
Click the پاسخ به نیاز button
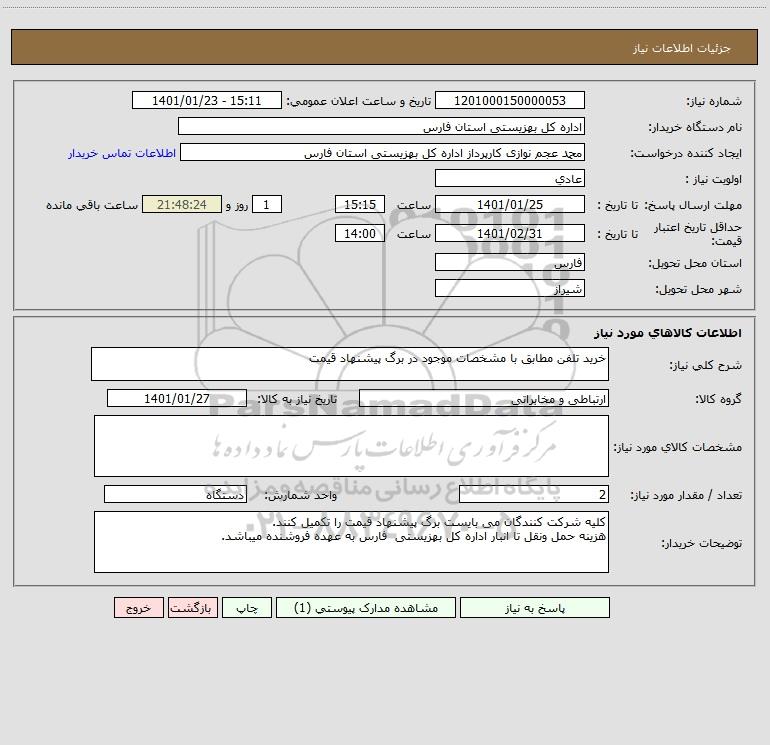click(x=534, y=608)
